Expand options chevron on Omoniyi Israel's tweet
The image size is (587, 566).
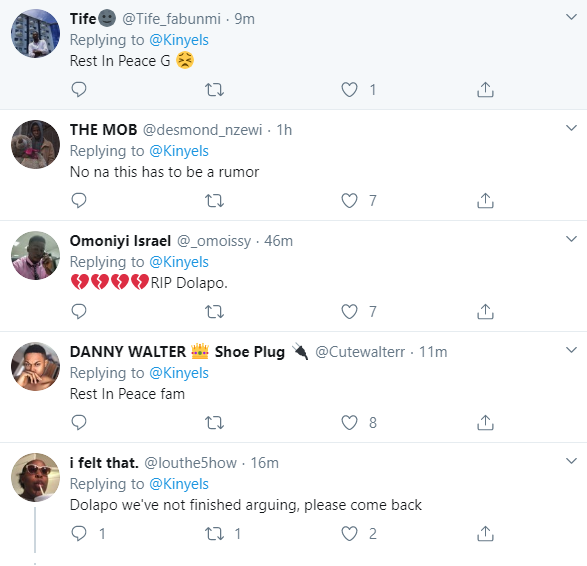pos(571,239)
